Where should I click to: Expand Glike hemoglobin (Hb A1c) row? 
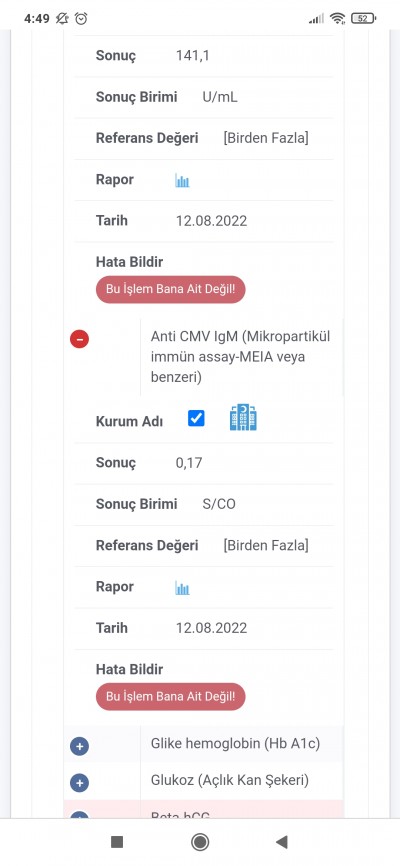click(79, 747)
